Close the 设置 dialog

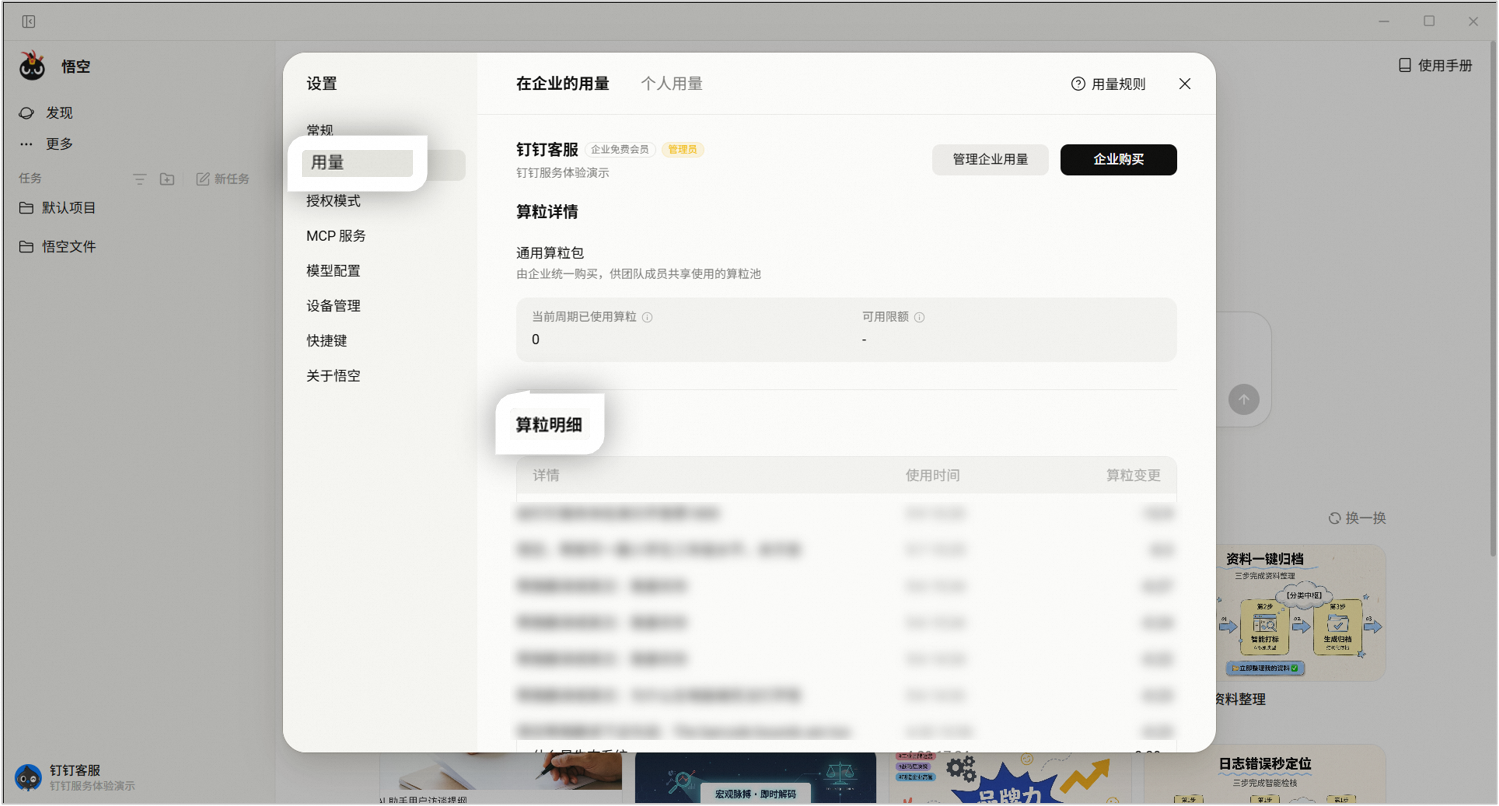tap(1185, 84)
